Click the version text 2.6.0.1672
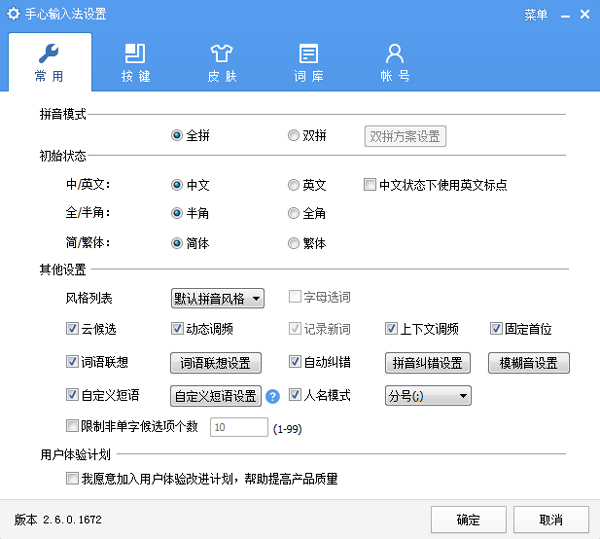Screen dimensions: 600x539 [x=72, y=520]
